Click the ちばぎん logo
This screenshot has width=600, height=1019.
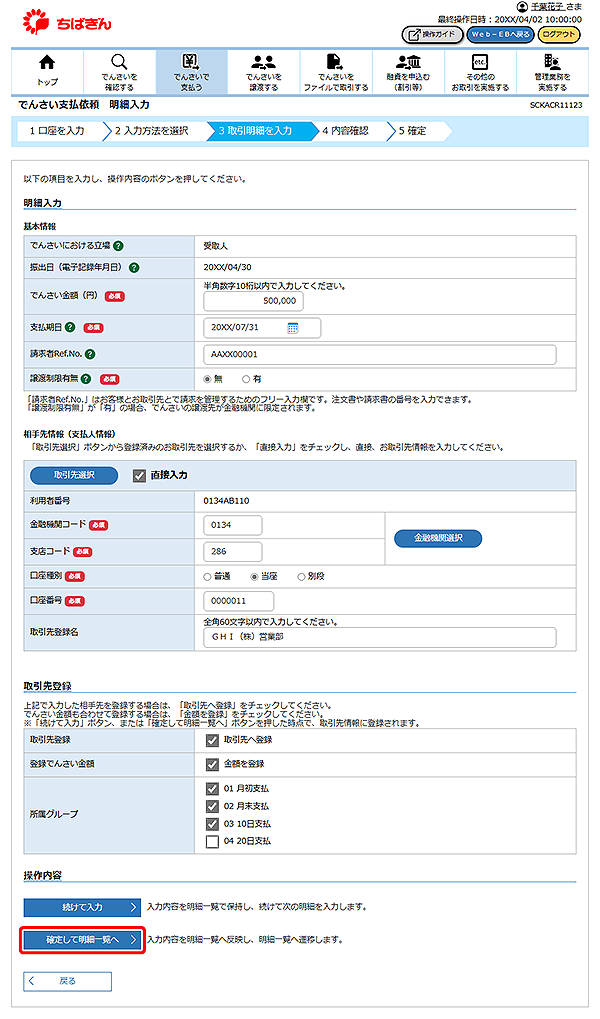click(x=62, y=19)
